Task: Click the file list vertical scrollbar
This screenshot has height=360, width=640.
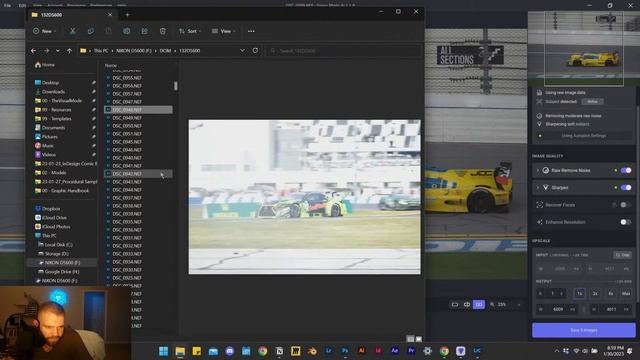Action: [176, 86]
